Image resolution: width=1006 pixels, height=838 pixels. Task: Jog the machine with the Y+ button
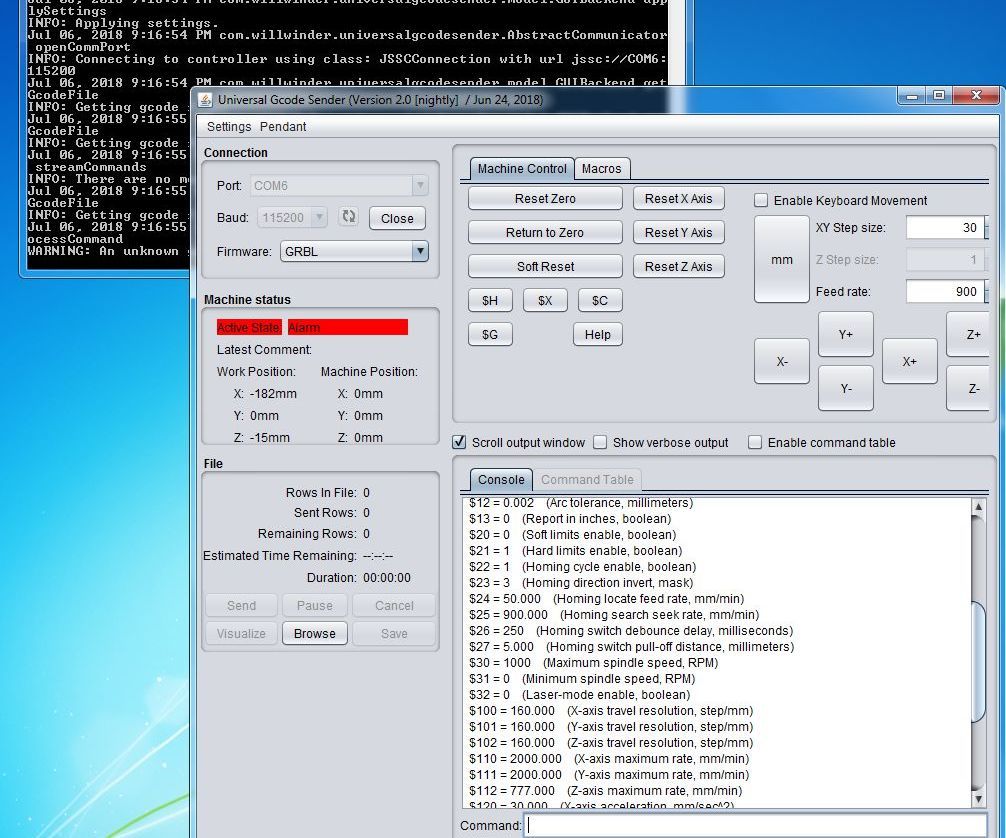click(x=845, y=334)
